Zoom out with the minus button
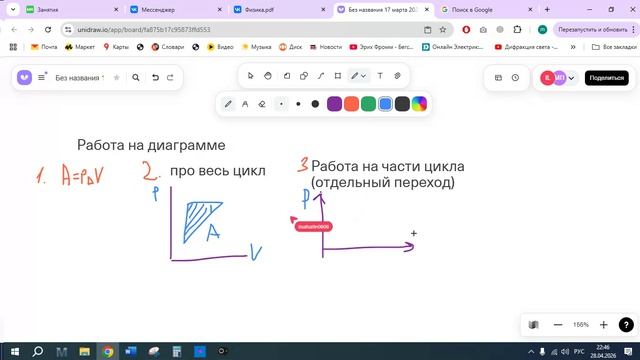This screenshot has width=640, height=360. point(558,325)
